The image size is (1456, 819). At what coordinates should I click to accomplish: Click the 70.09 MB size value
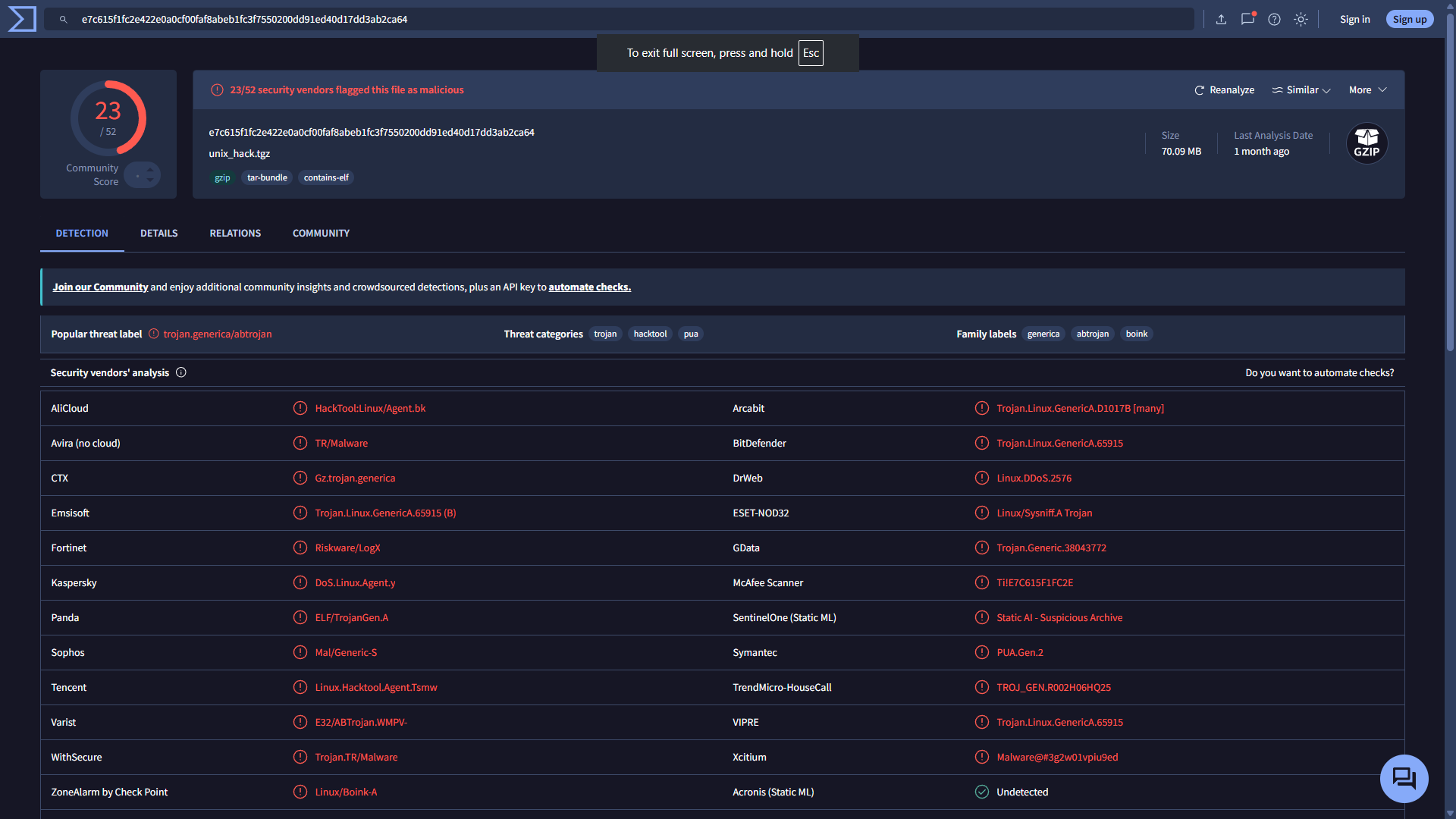[1181, 152]
